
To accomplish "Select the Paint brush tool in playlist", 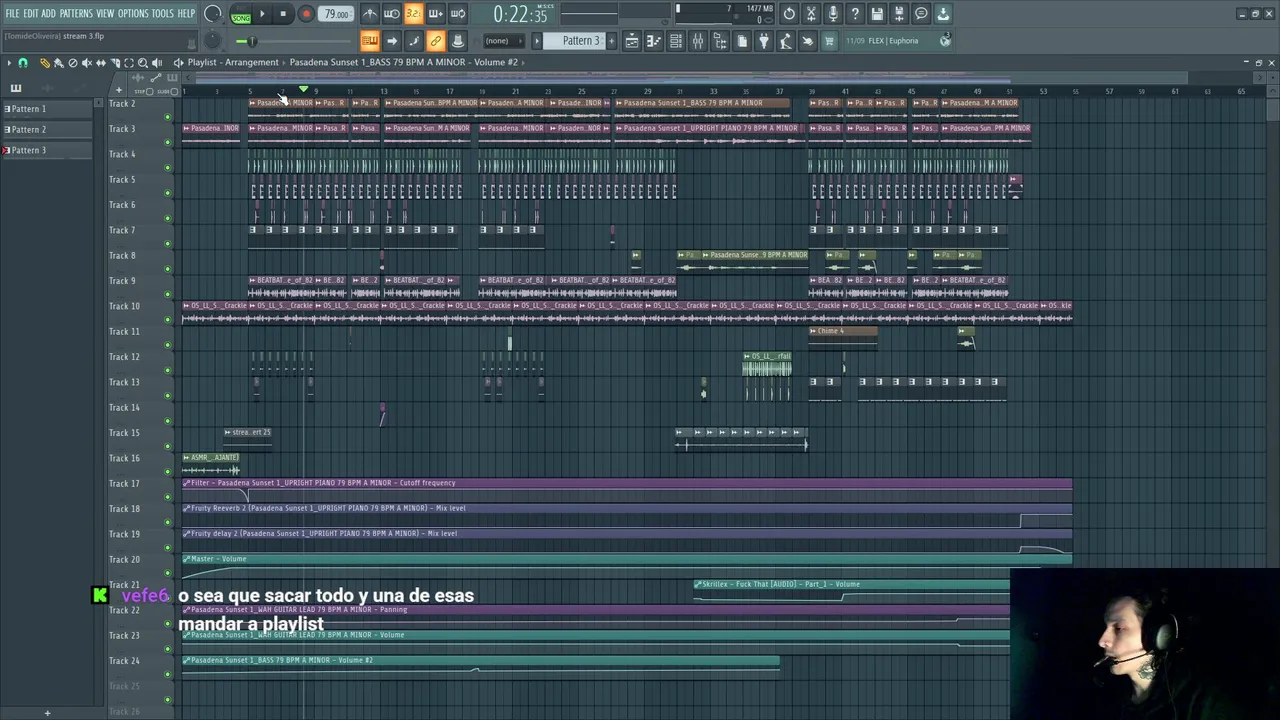I will [59, 62].
